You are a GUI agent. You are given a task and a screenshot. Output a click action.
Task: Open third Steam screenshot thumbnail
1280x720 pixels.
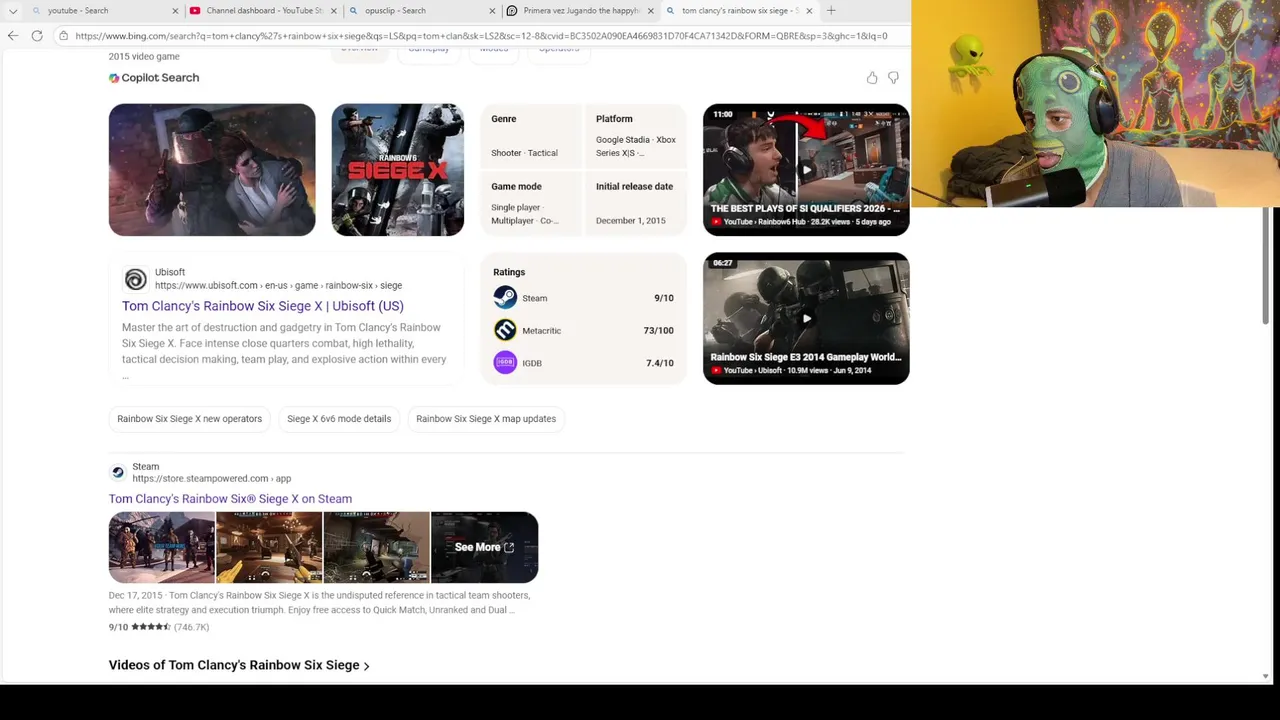[x=377, y=547]
